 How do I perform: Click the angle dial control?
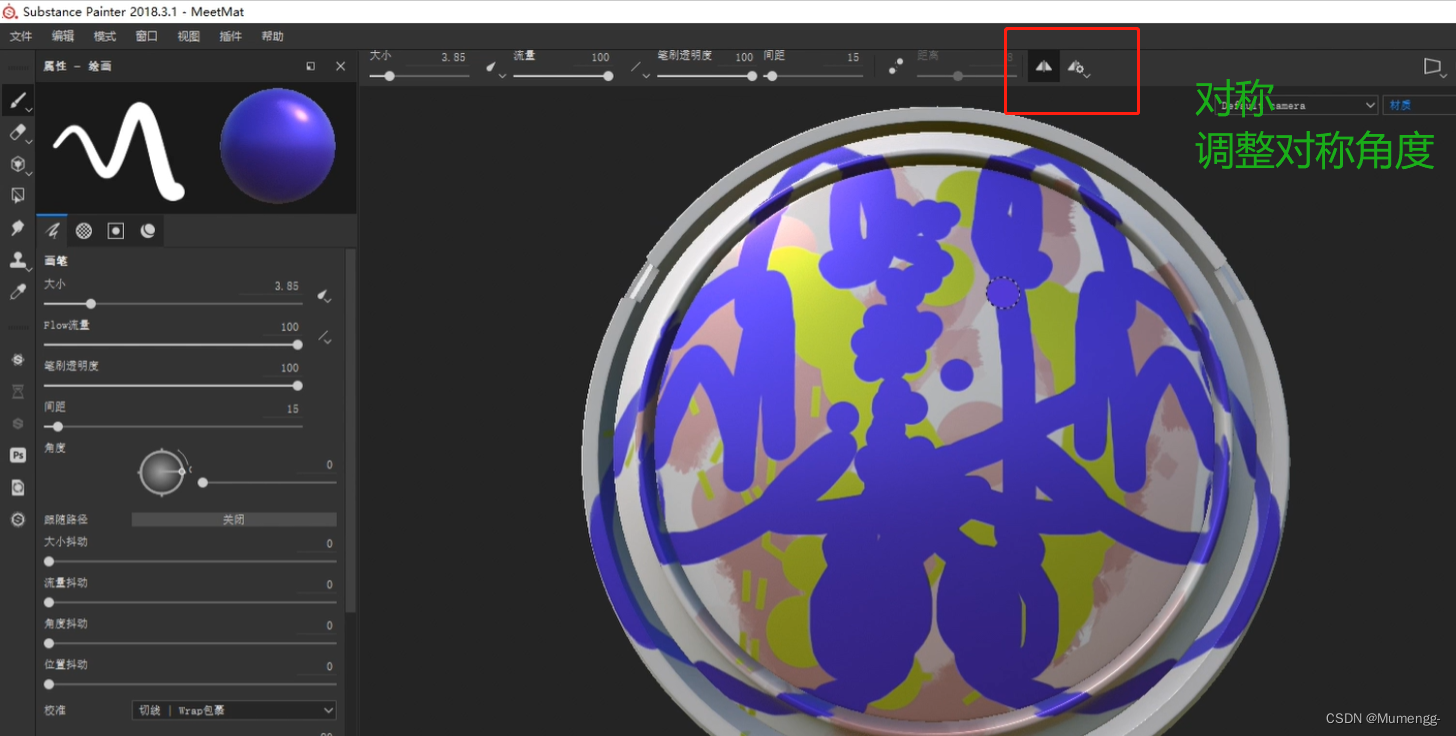pos(162,472)
